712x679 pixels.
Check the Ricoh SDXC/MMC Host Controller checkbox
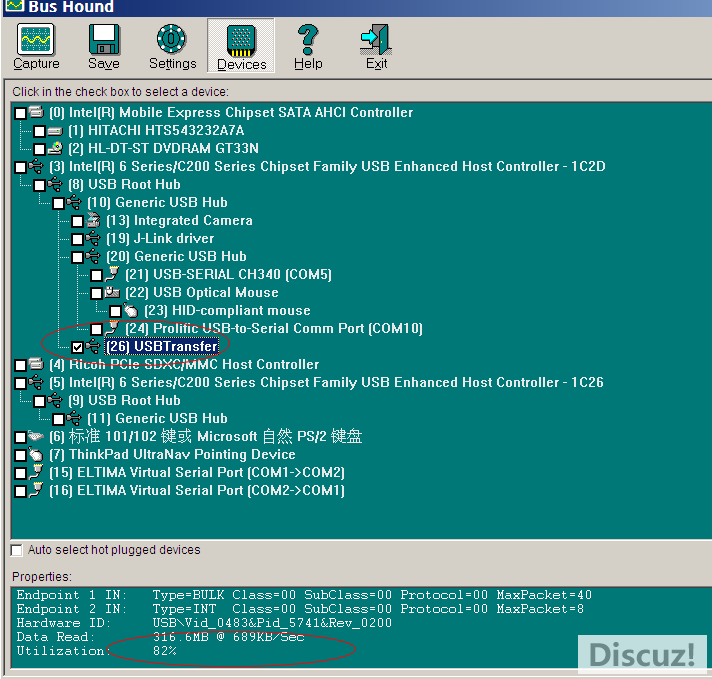(20, 365)
